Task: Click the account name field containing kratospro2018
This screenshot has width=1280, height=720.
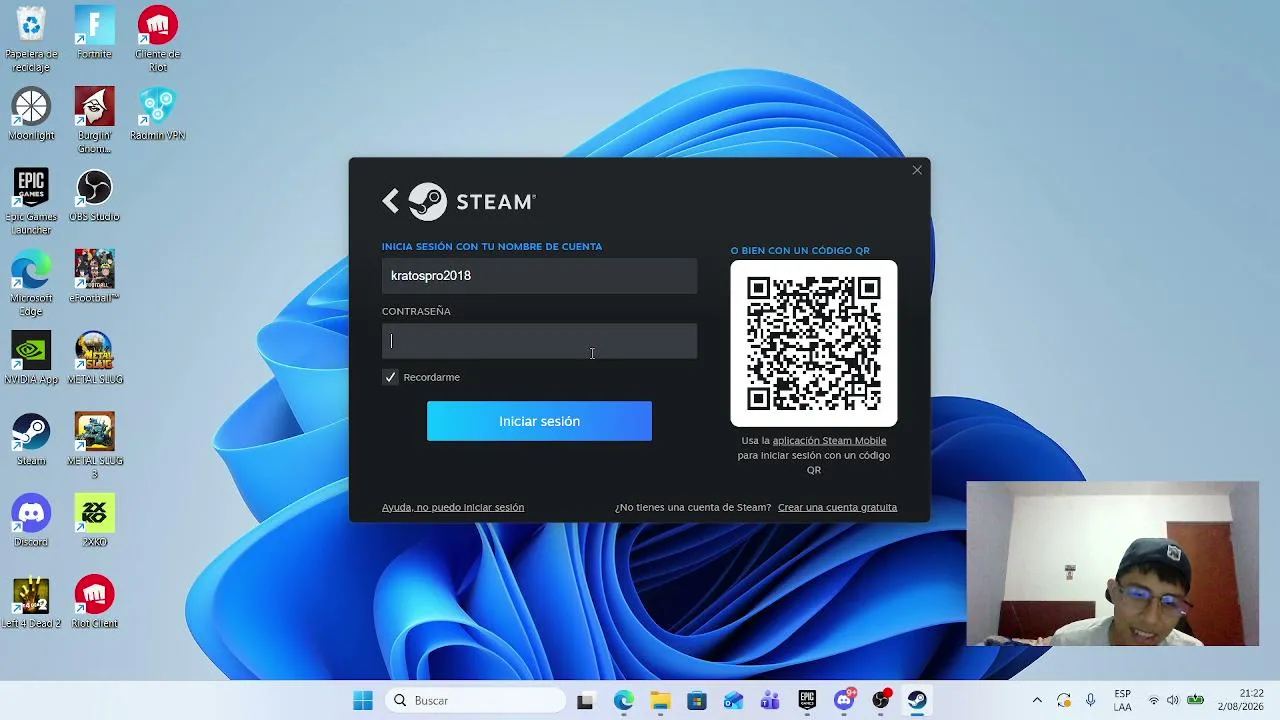Action: tap(539, 276)
